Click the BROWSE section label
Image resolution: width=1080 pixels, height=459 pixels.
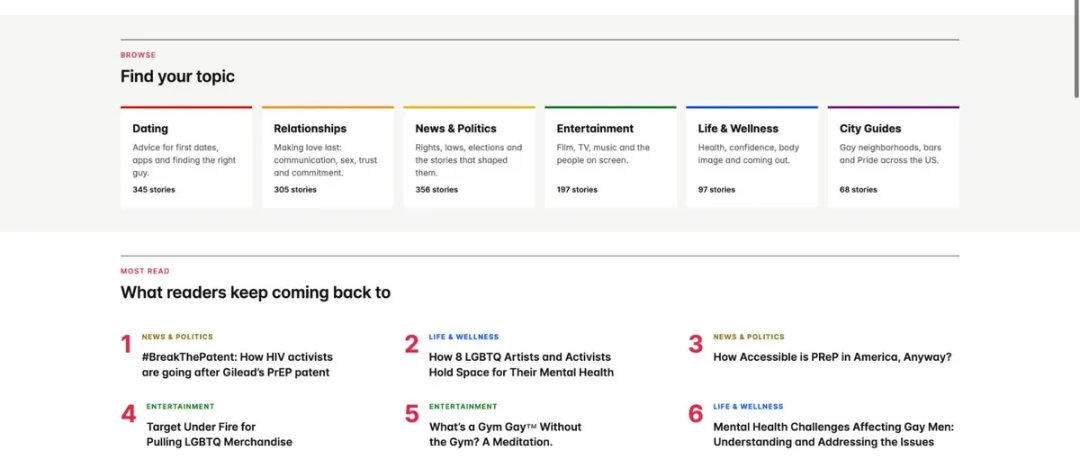pos(138,55)
